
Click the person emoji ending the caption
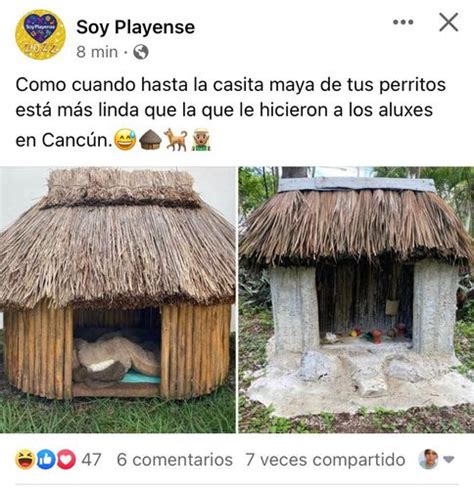(x=201, y=140)
